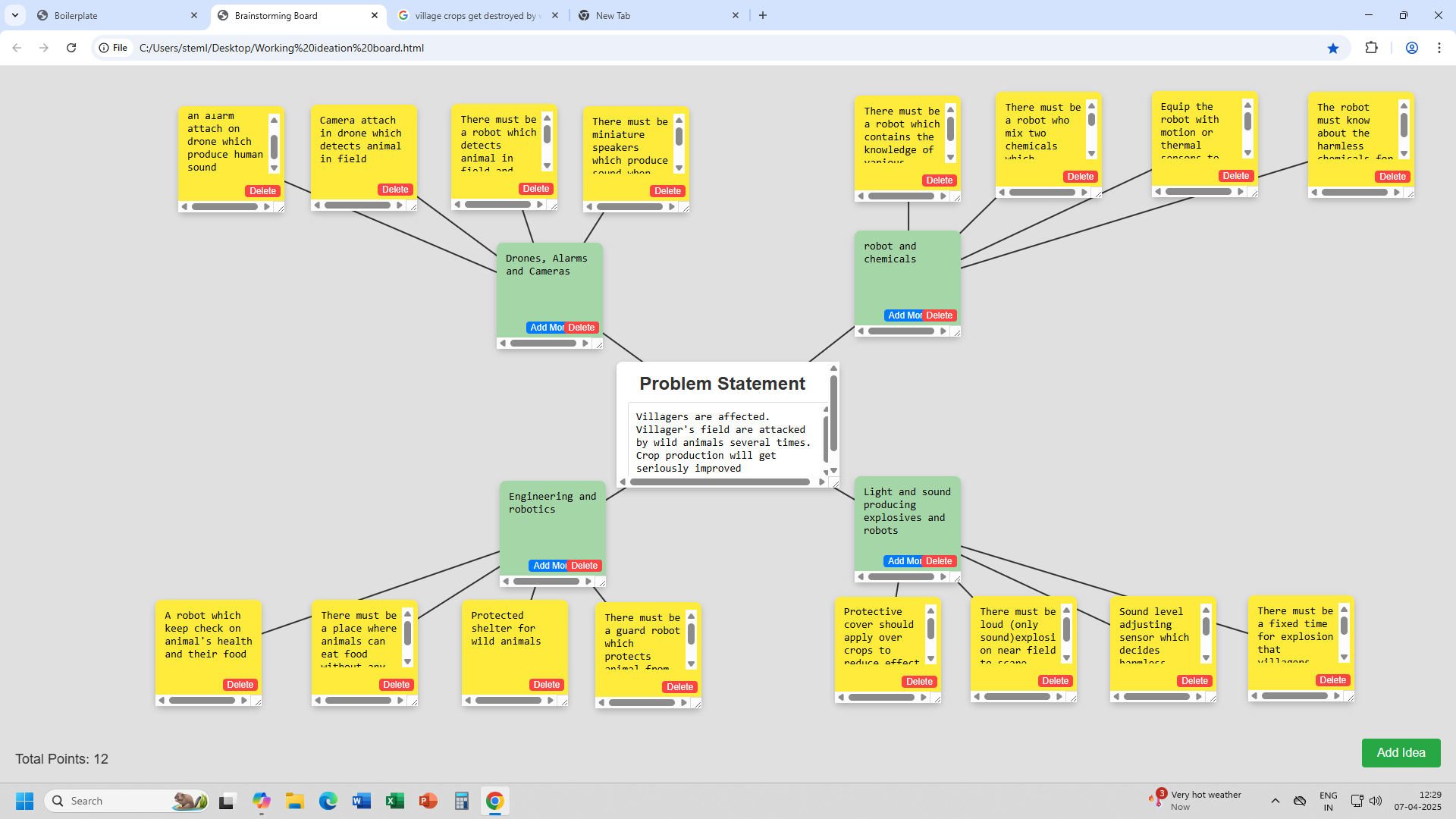Bookmark this page with star icon
The height and width of the screenshot is (819, 1456).
1333,48
